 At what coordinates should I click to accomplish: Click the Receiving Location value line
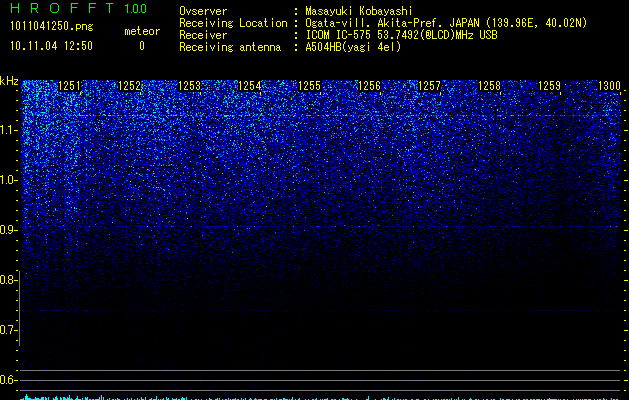click(x=446, y=23)
